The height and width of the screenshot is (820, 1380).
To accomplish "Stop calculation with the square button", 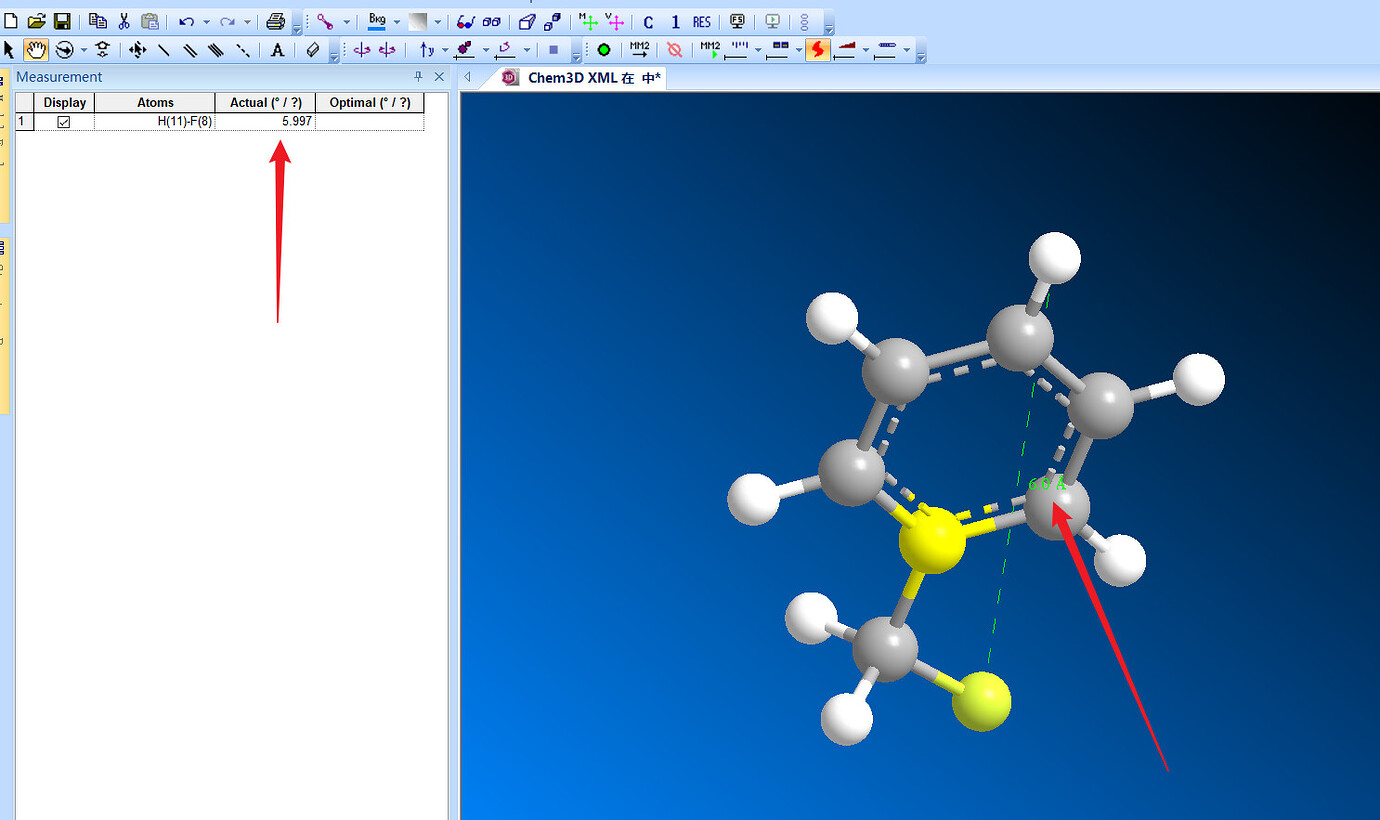I will click(x=553, y=49).
